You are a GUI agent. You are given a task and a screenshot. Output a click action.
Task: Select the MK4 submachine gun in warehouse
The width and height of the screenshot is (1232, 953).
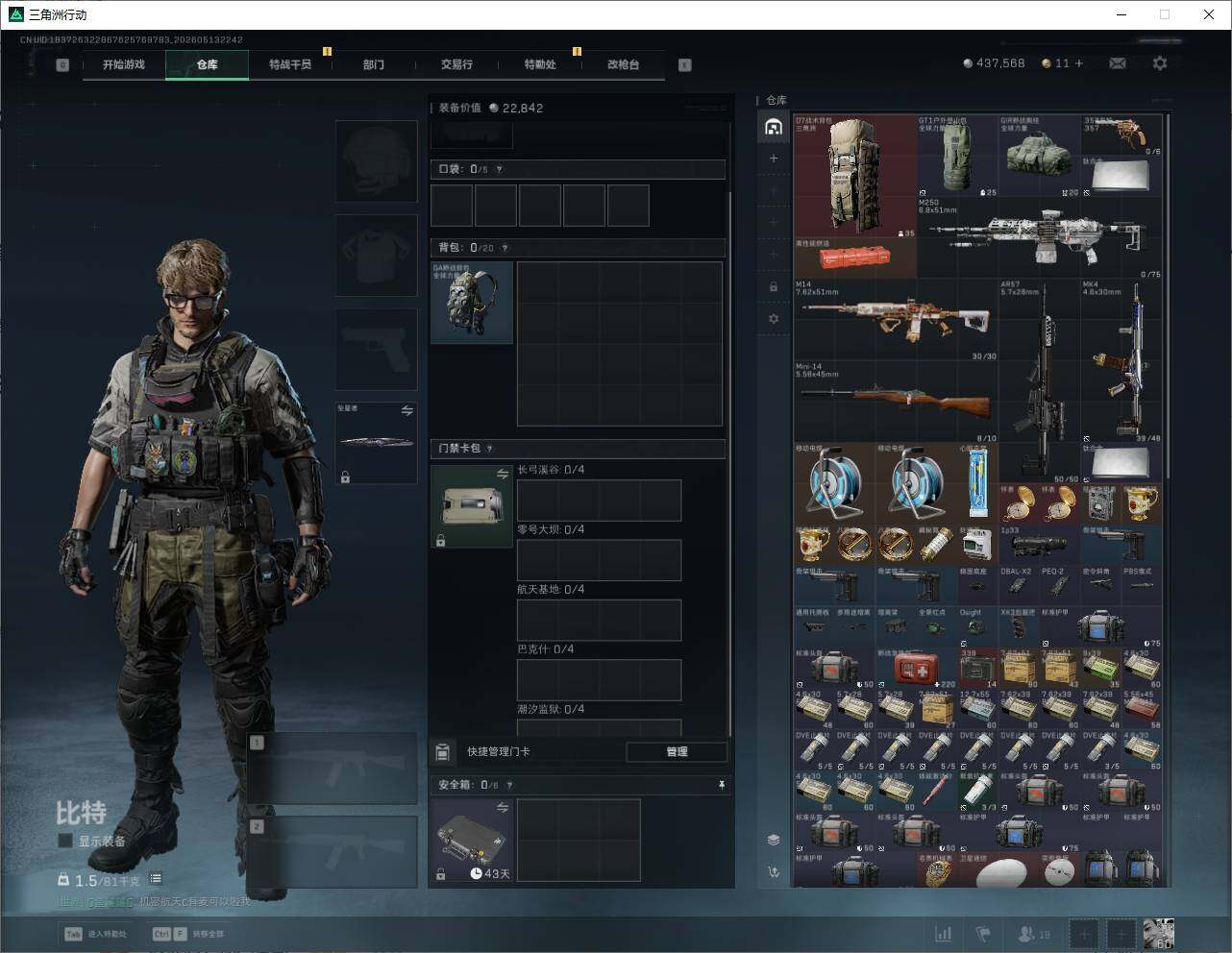click(1121, 361)
